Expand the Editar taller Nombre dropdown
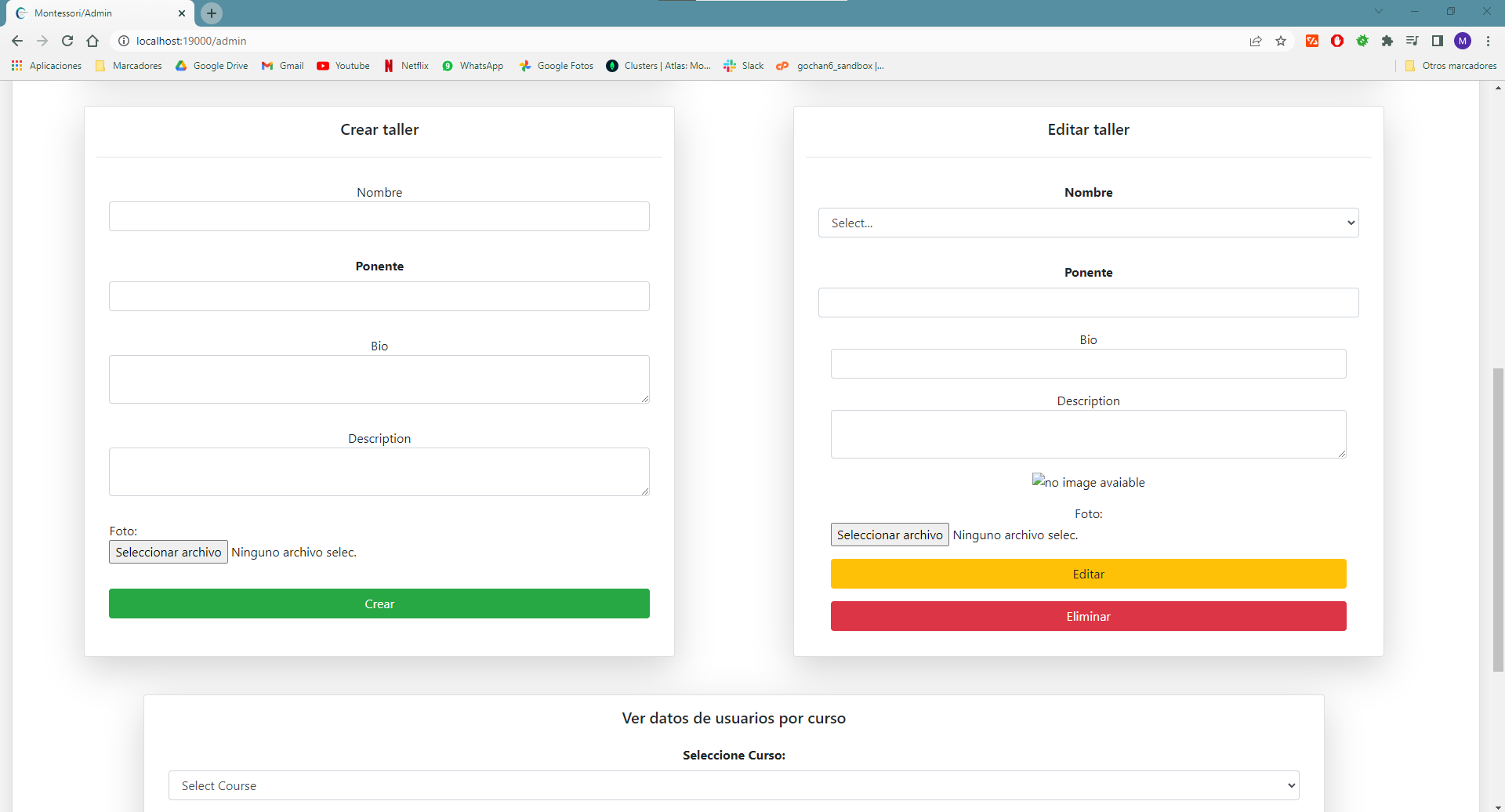The height and width of the screenshot is (812, 1505). click(x=1089, y=223)
